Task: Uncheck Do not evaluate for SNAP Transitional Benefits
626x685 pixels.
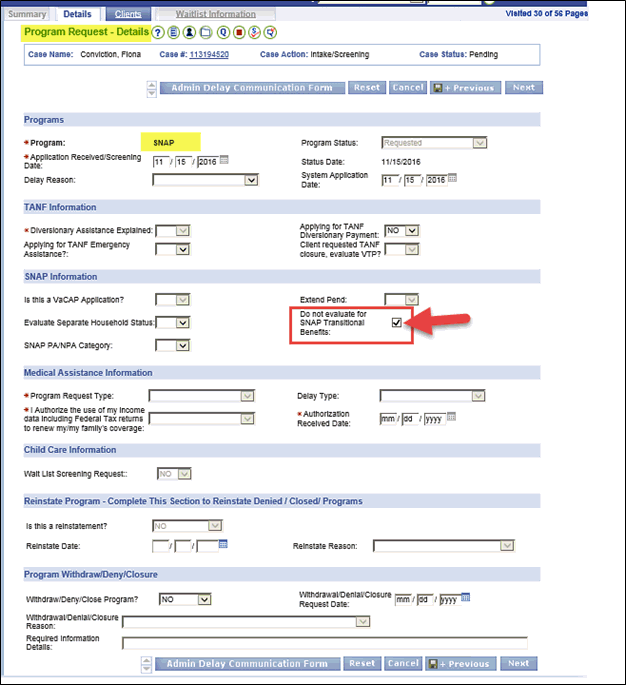Action: pyautogui.click(x=397, y=322)
